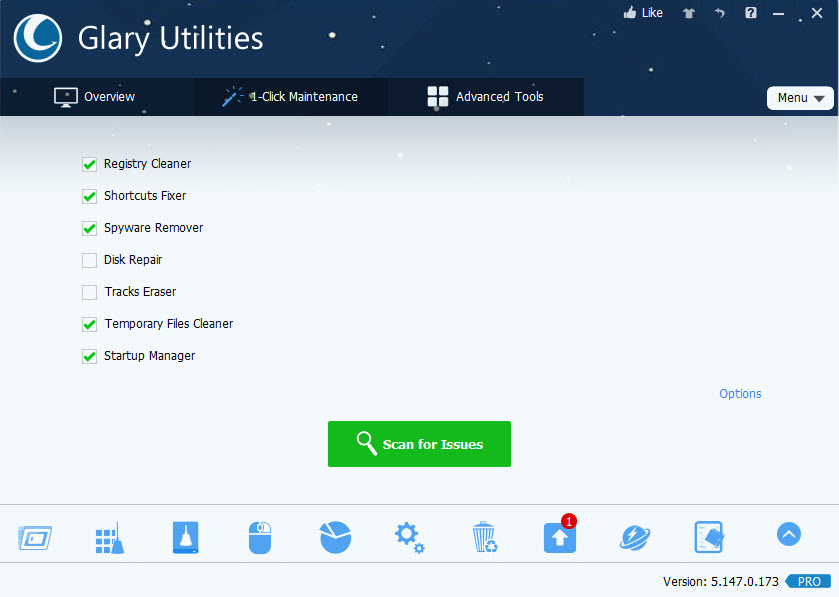This screenshot has width=839, height=597.
Task: Switch to the Advanced Tools tab
Action: point(486,97)
